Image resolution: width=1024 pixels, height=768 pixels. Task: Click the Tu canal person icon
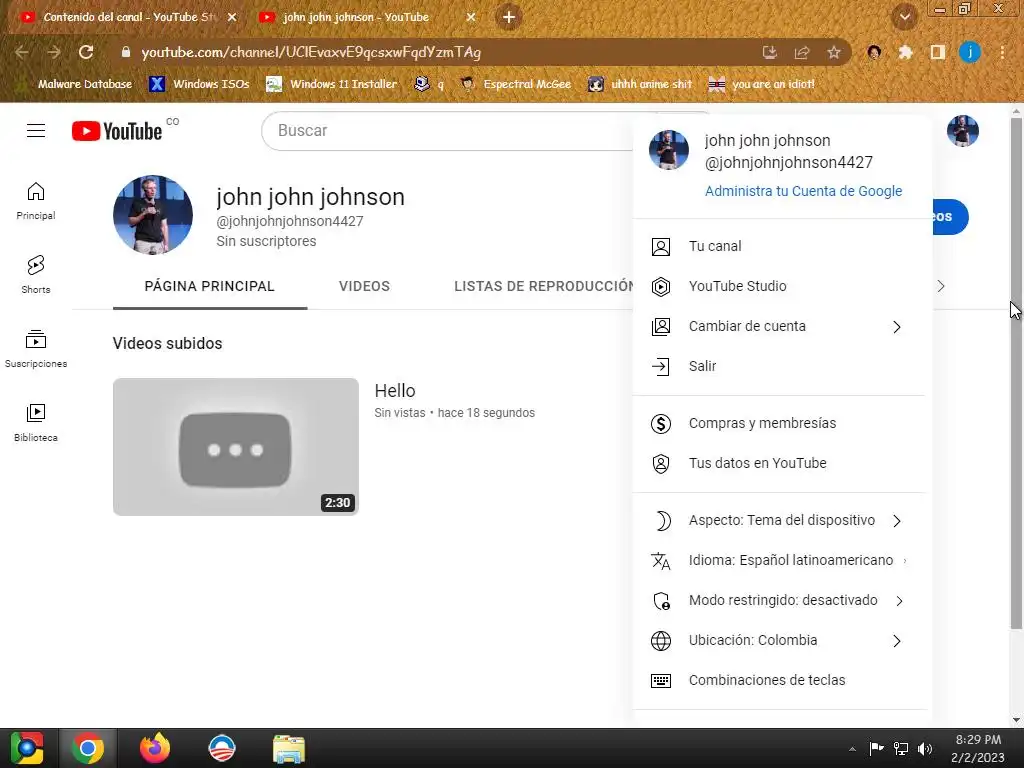point(661,247)
